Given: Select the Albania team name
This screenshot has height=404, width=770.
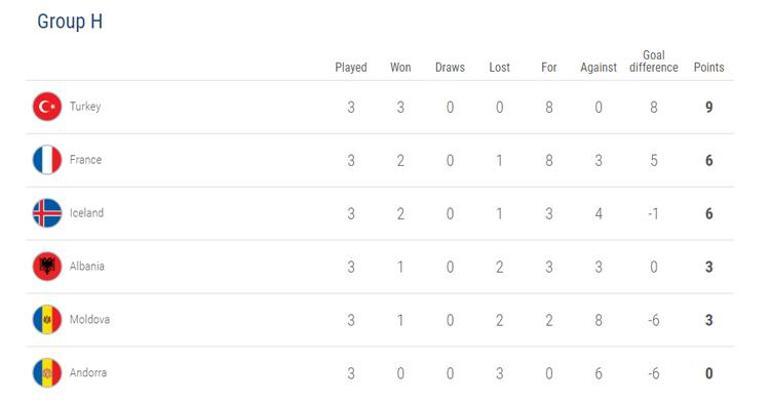Looking at the screenshot, I should click(x=87, y=267).
